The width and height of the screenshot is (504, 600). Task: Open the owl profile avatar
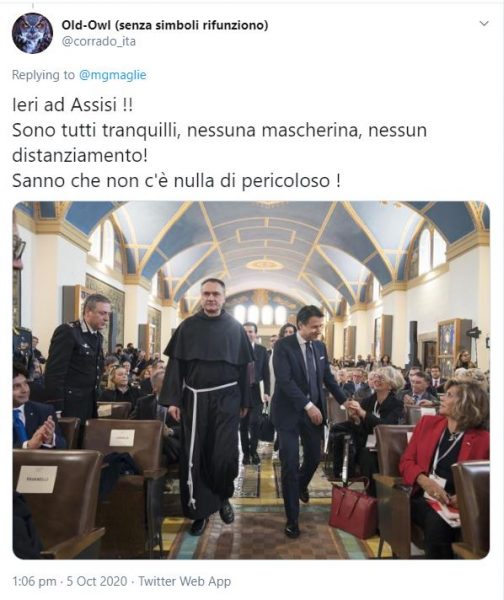point(32,33)
